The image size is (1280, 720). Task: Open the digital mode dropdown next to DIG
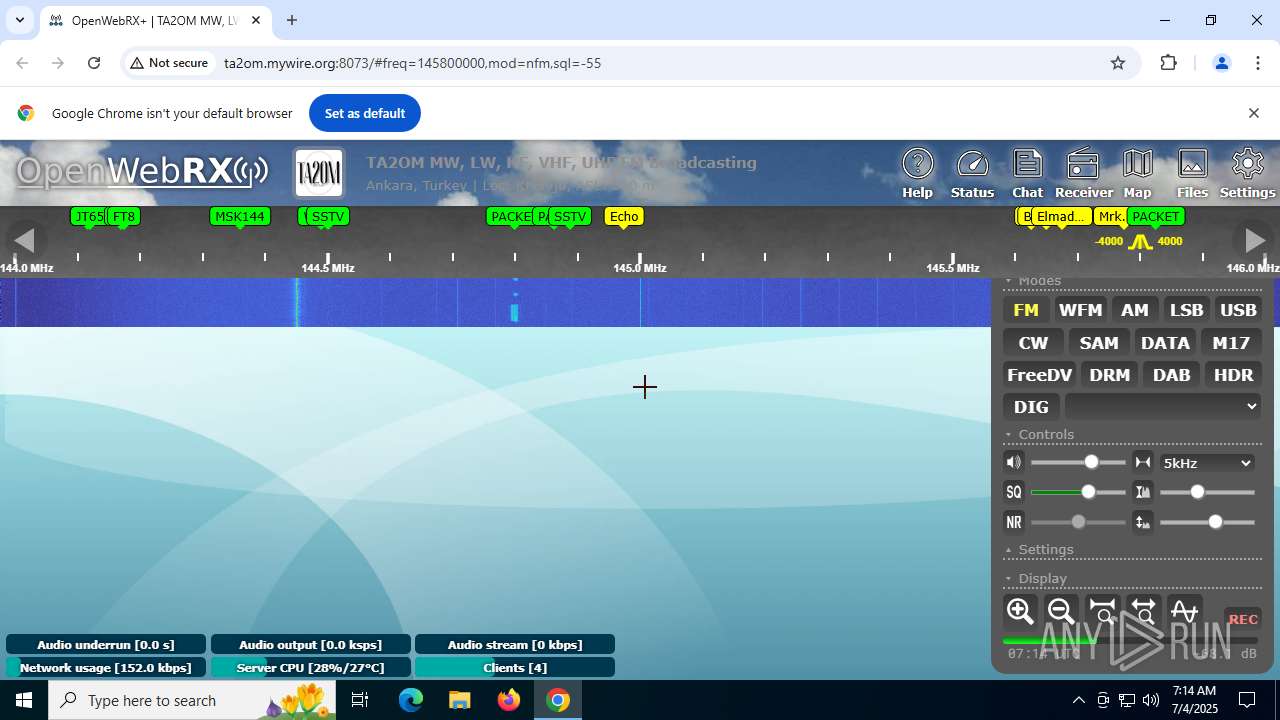click(x=1163, y=406)
